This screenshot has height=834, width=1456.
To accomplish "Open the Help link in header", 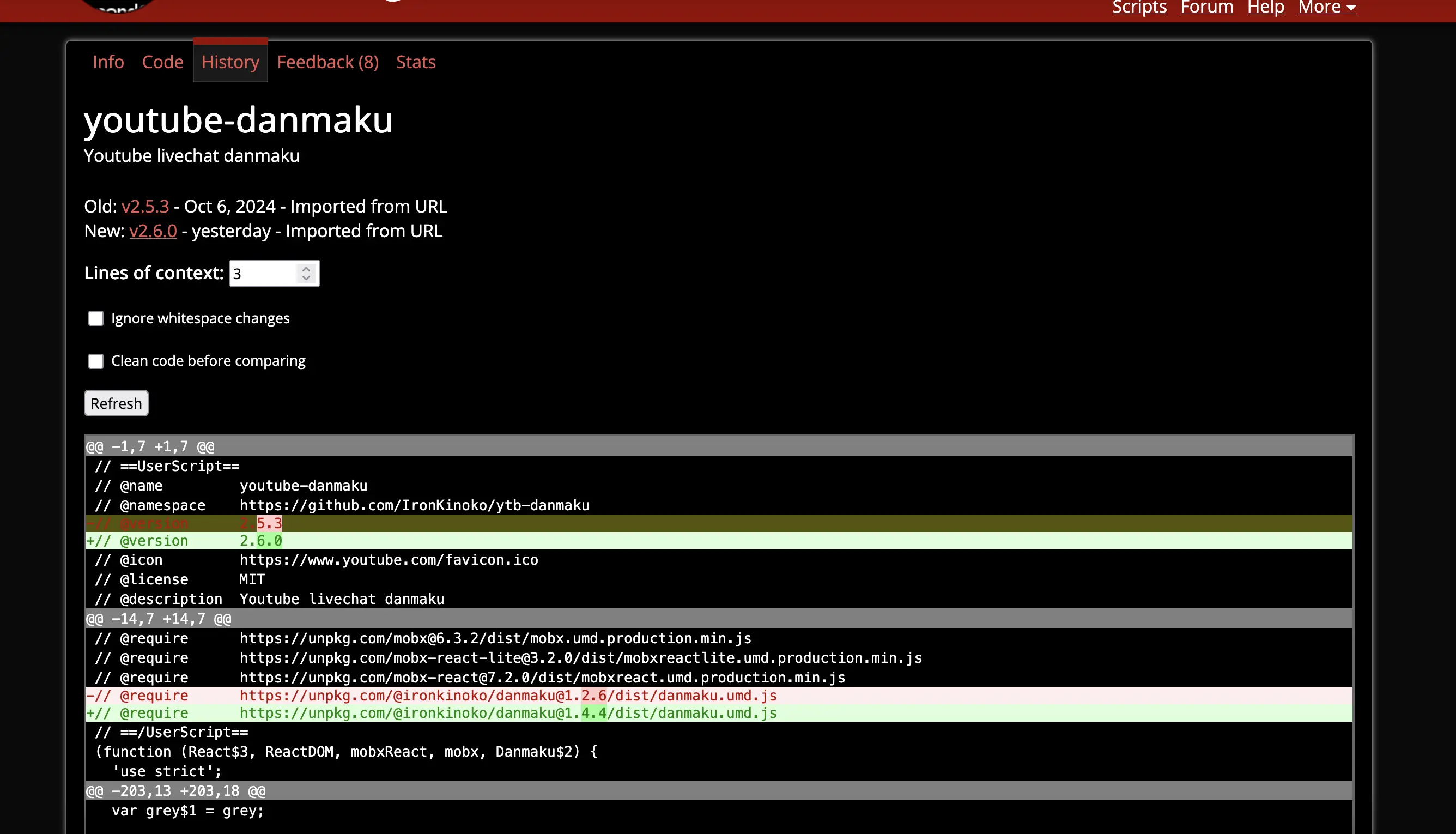I will [x=1265, y=8].
